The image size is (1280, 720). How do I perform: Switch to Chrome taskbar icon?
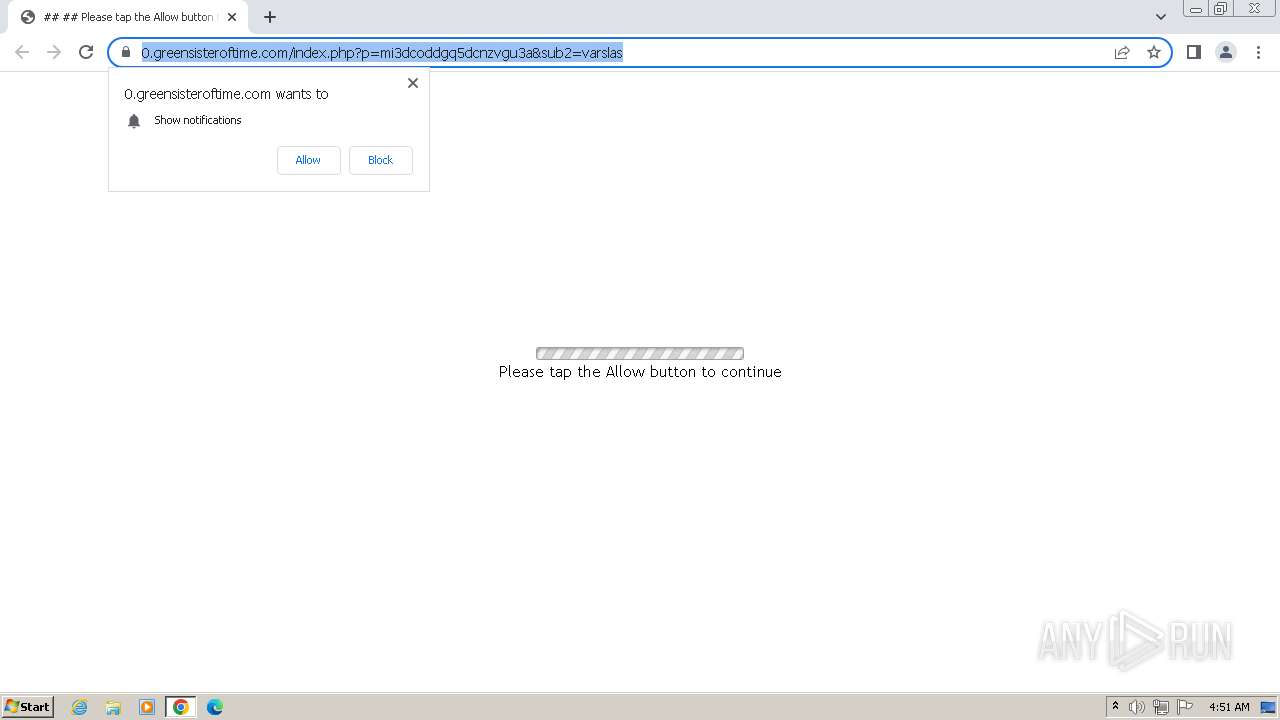[x=181, y=707]
